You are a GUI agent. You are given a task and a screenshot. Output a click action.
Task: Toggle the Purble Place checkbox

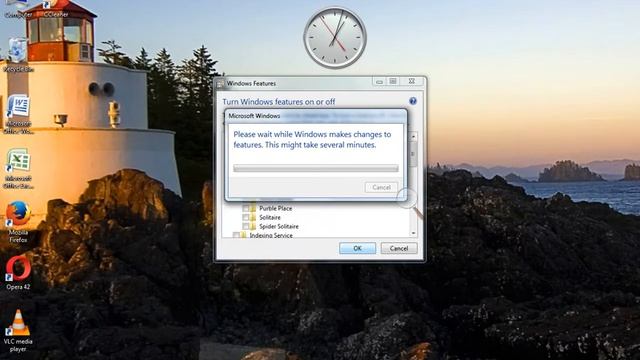pos(246,208)
